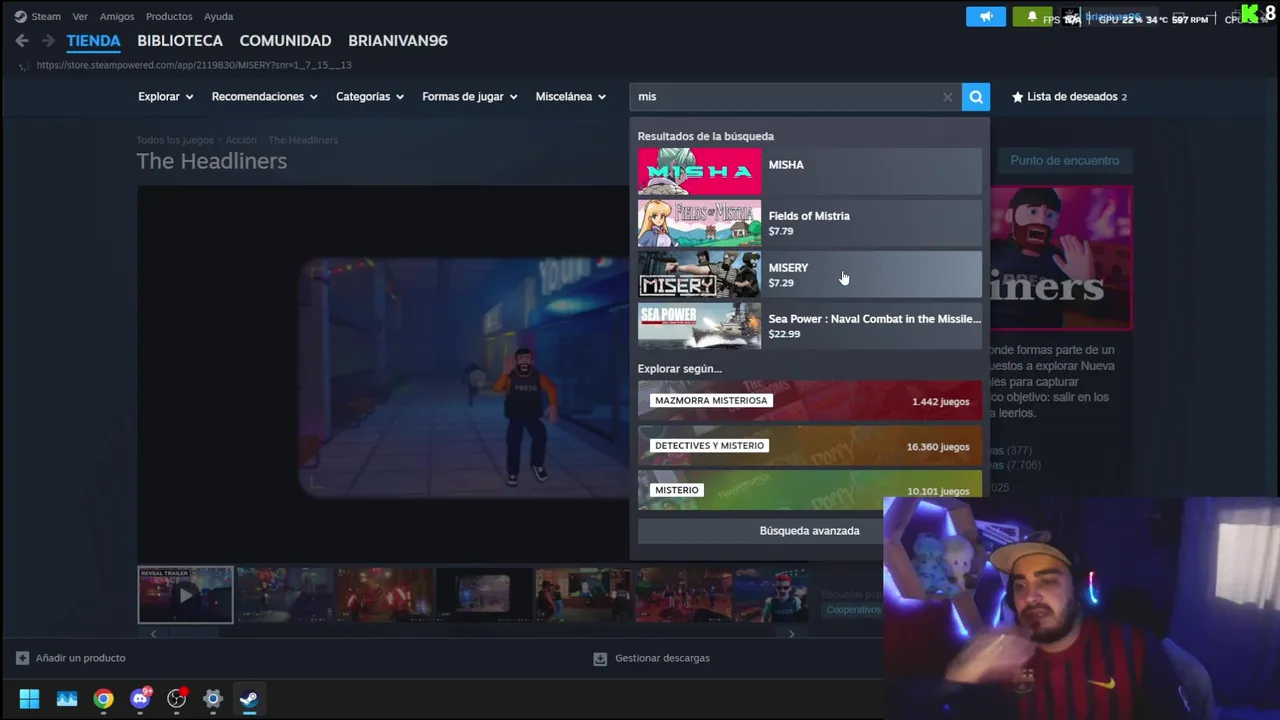Screen dimensions: 1280x720
Task: Browse the DETECTIVES Y MISTERIO tag
Action: [810, 446]
